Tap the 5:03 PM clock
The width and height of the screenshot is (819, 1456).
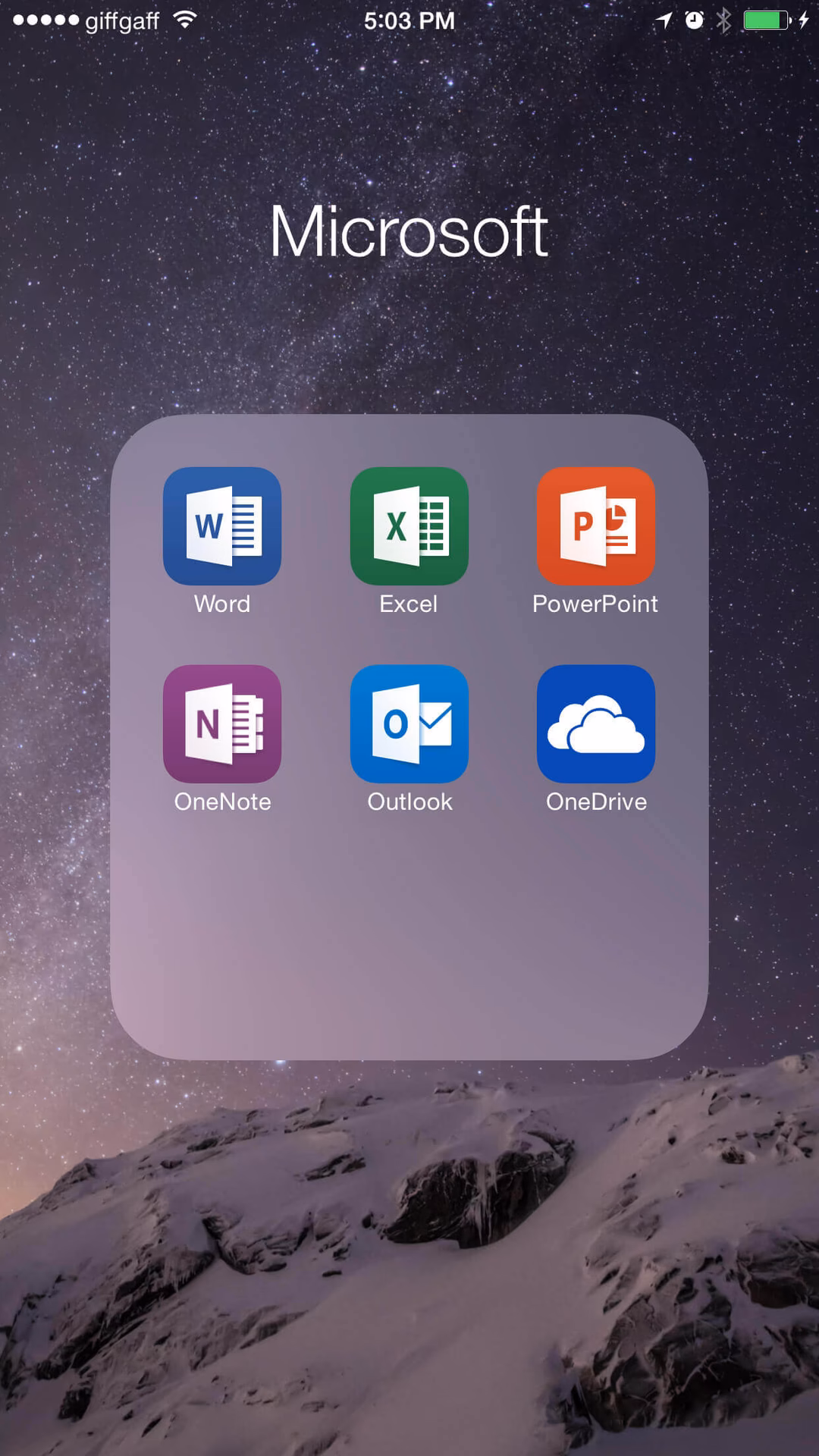(x=409, y=20)
